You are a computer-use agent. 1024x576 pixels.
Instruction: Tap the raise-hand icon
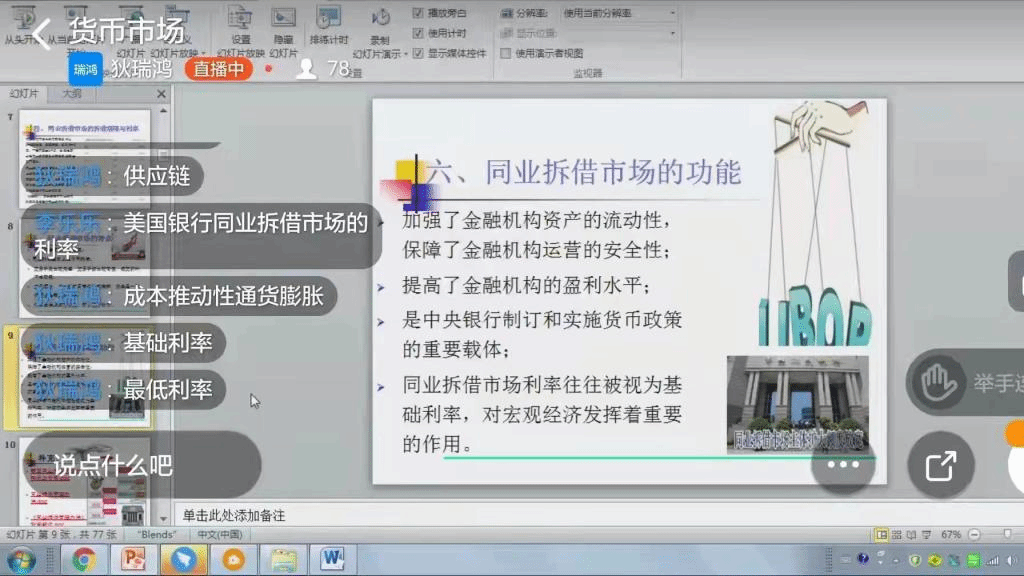click(938, 382)
